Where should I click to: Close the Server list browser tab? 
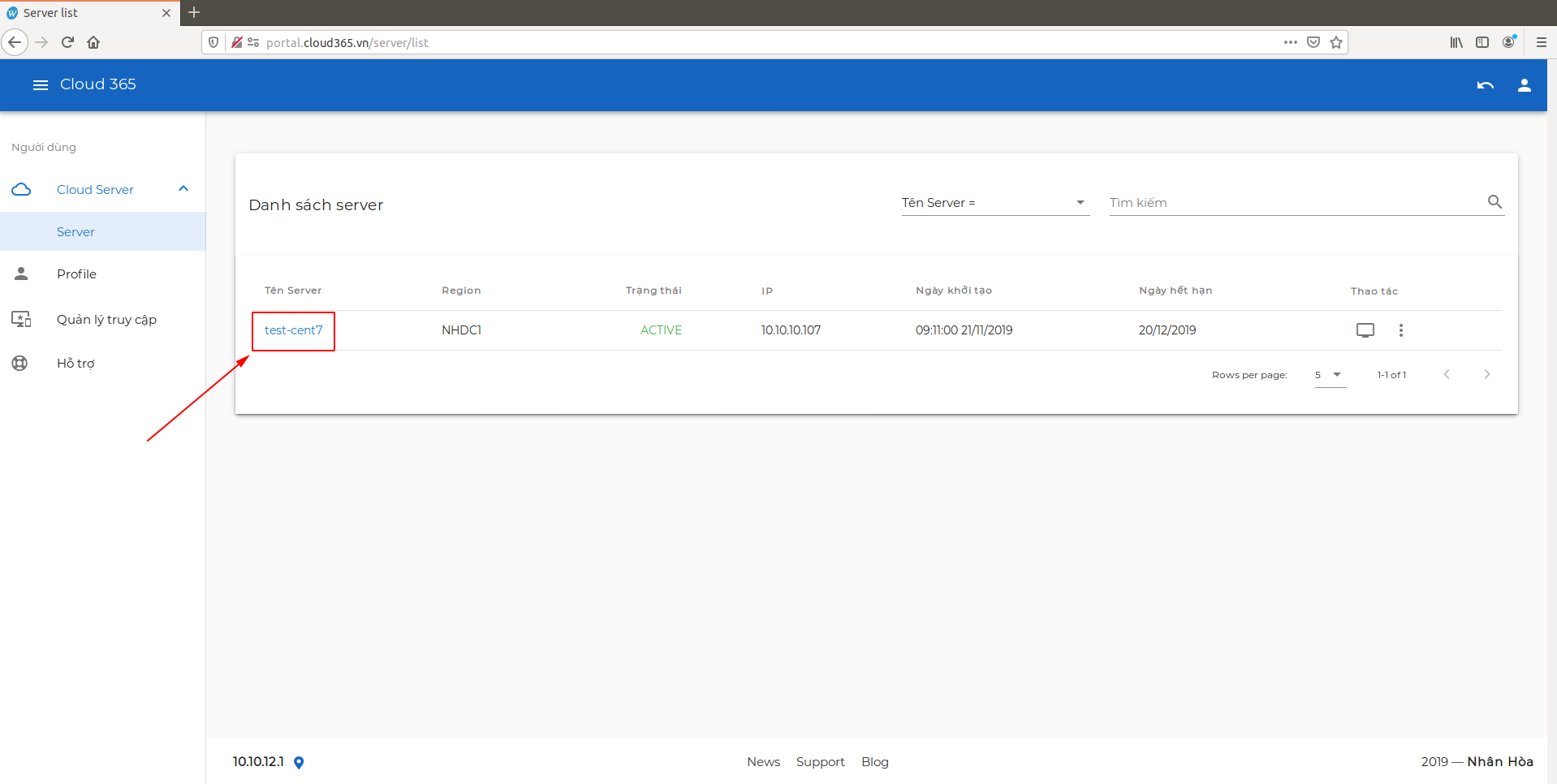[x=166, y=13]
